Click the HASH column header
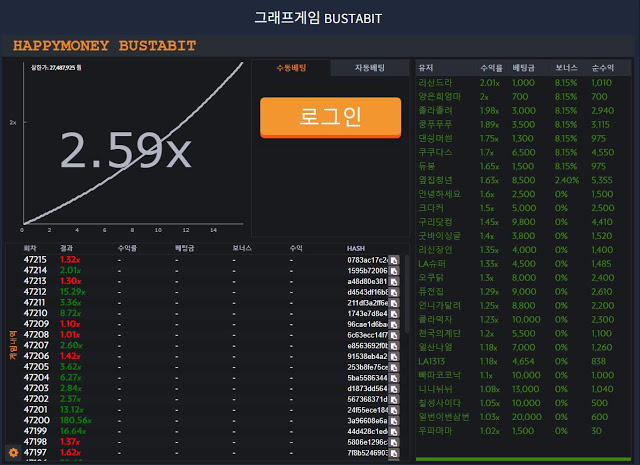The width and height of the screenshot is (640, 465). (356, 248)
